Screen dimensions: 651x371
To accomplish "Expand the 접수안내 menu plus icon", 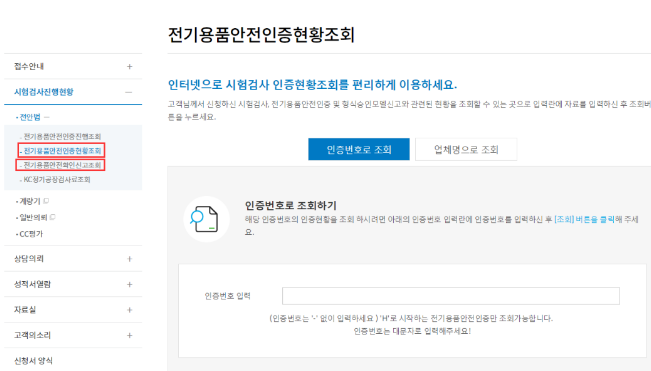I will pyautogui.click(x=130, y=66).
